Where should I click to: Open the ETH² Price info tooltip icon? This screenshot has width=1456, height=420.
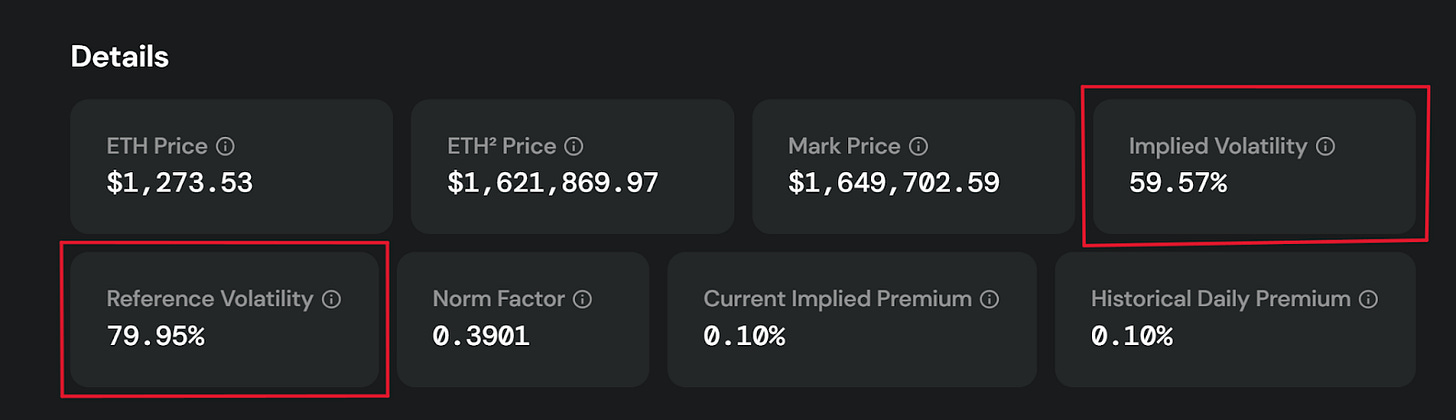pyautogui.click(x=574, y=147)
